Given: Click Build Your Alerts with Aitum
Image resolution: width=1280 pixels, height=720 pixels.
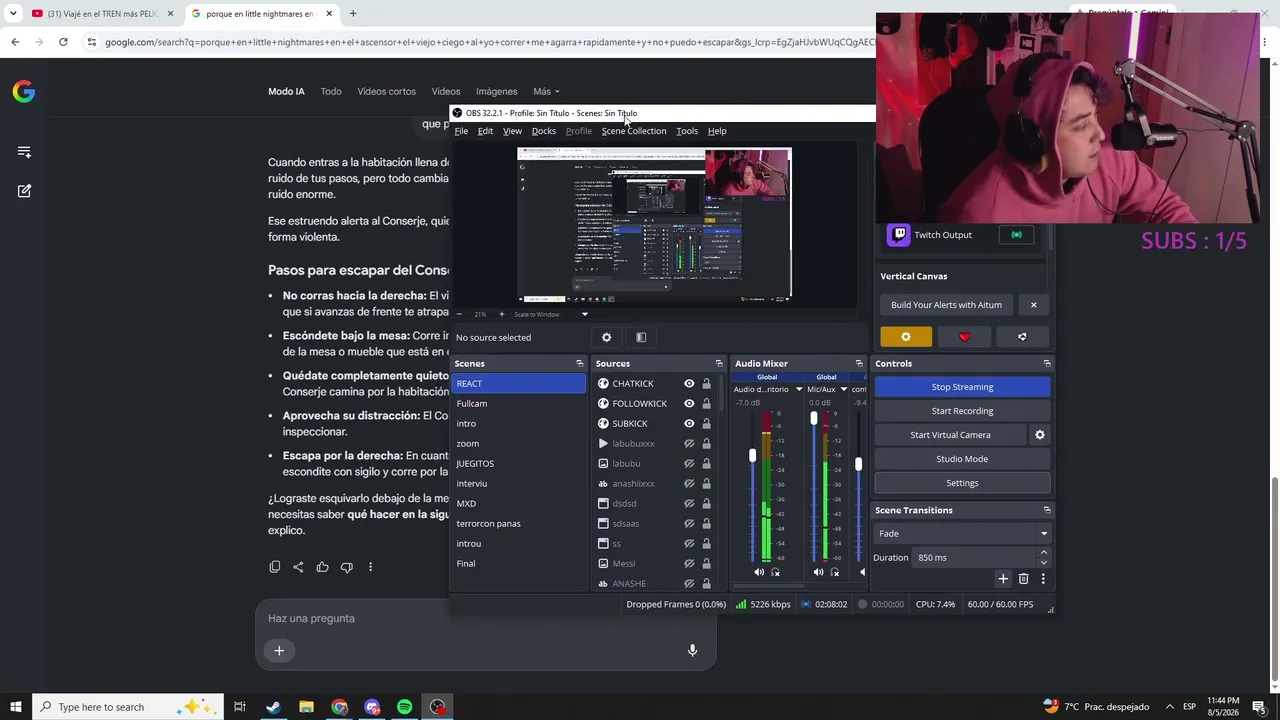Looking at the screenshot, I should coord(946,305).
